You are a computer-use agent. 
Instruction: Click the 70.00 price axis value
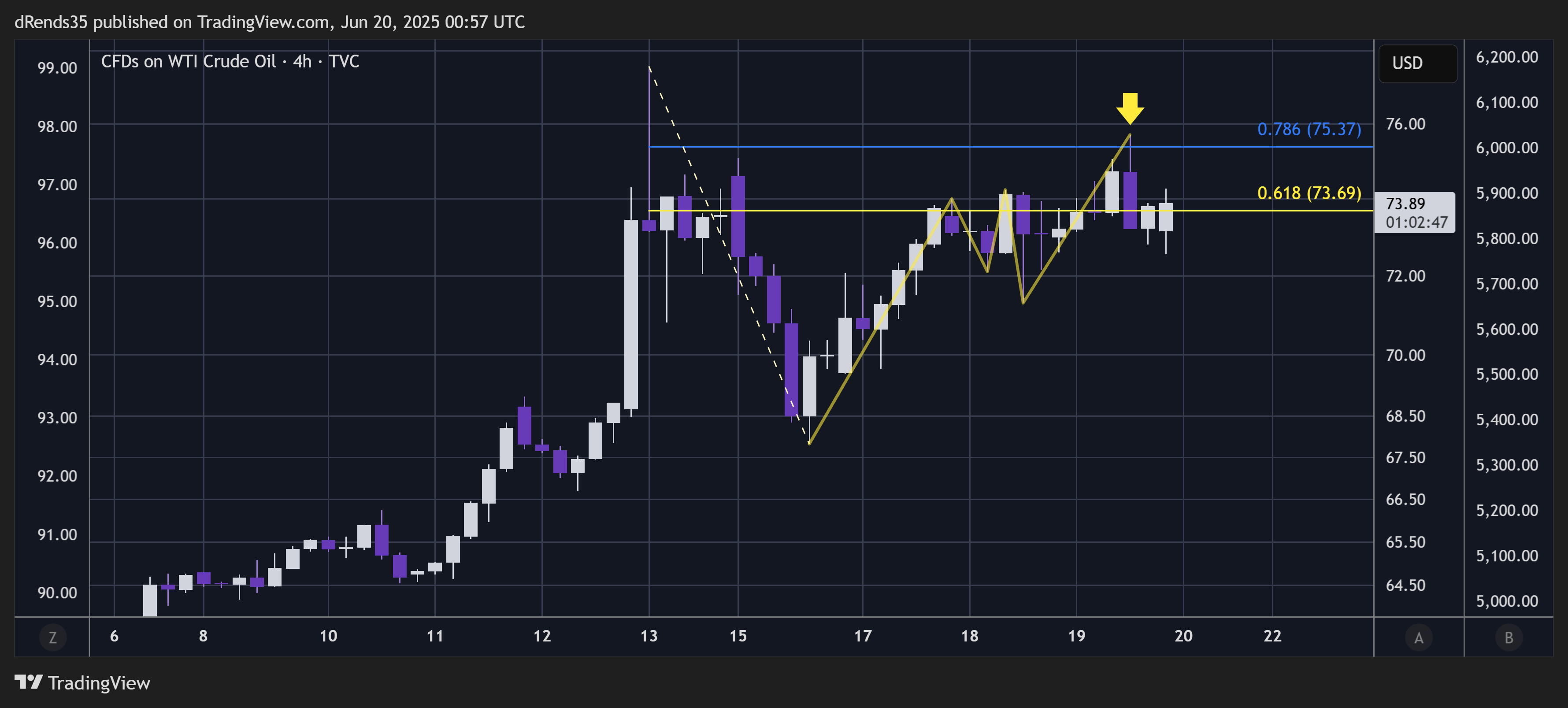click(1405, 355)
